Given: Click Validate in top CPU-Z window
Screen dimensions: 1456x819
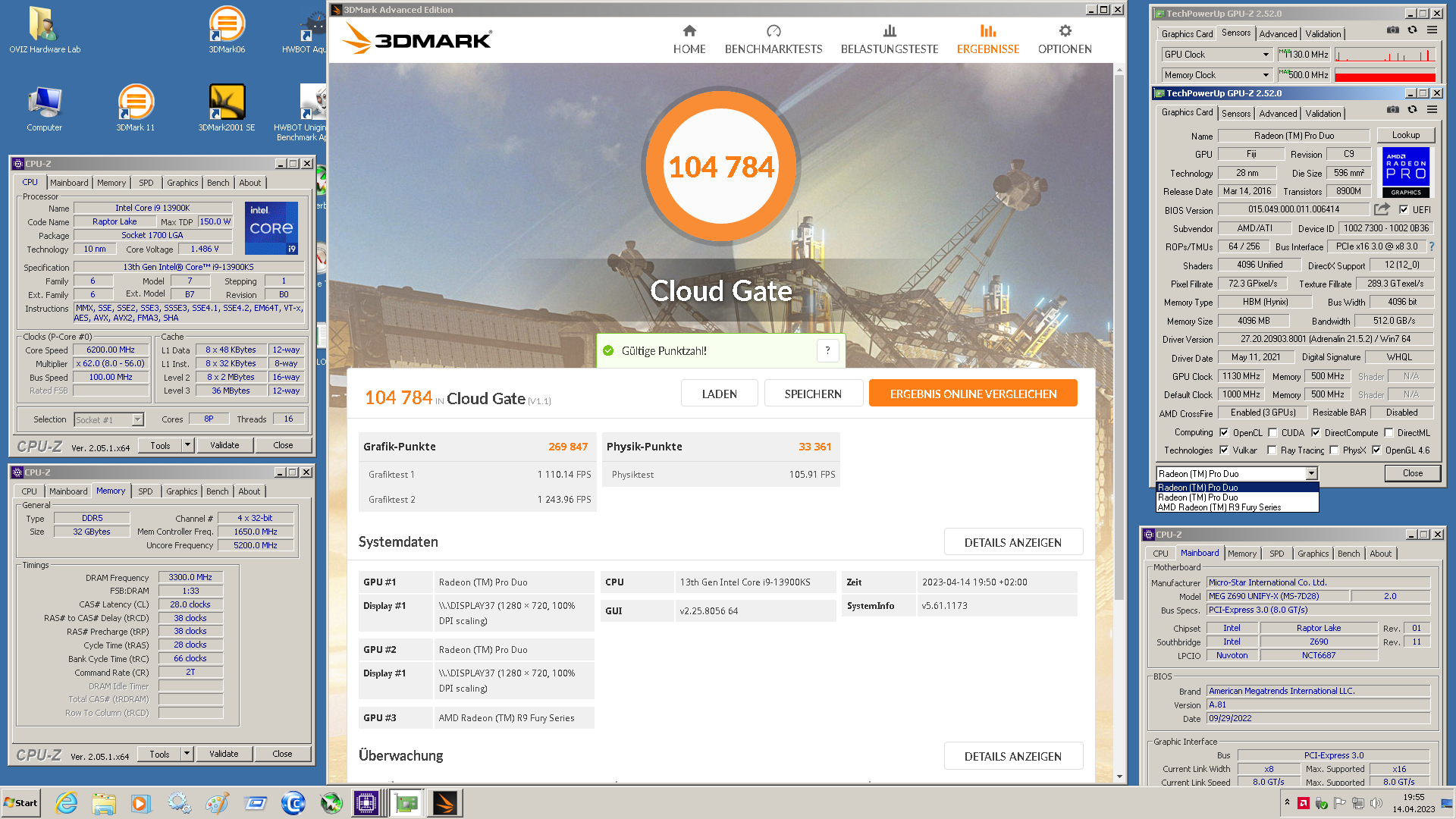Looking at the screenshot, I should (224, 445).
